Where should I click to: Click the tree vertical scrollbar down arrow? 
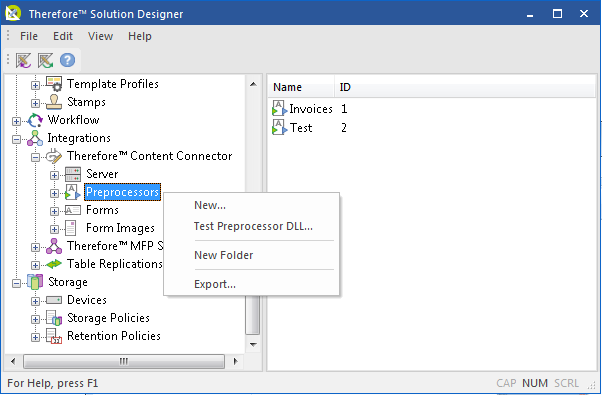pos(253,345)
